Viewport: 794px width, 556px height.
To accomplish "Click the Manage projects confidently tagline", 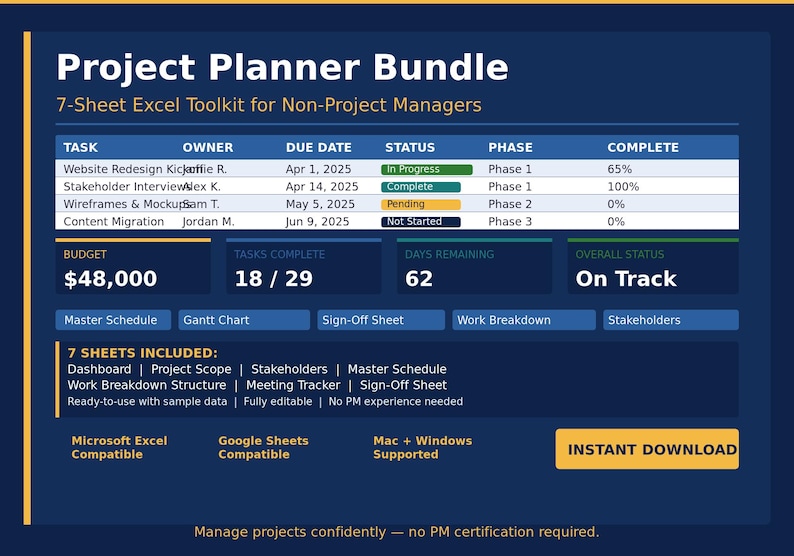I will click(x=396, y=532).
